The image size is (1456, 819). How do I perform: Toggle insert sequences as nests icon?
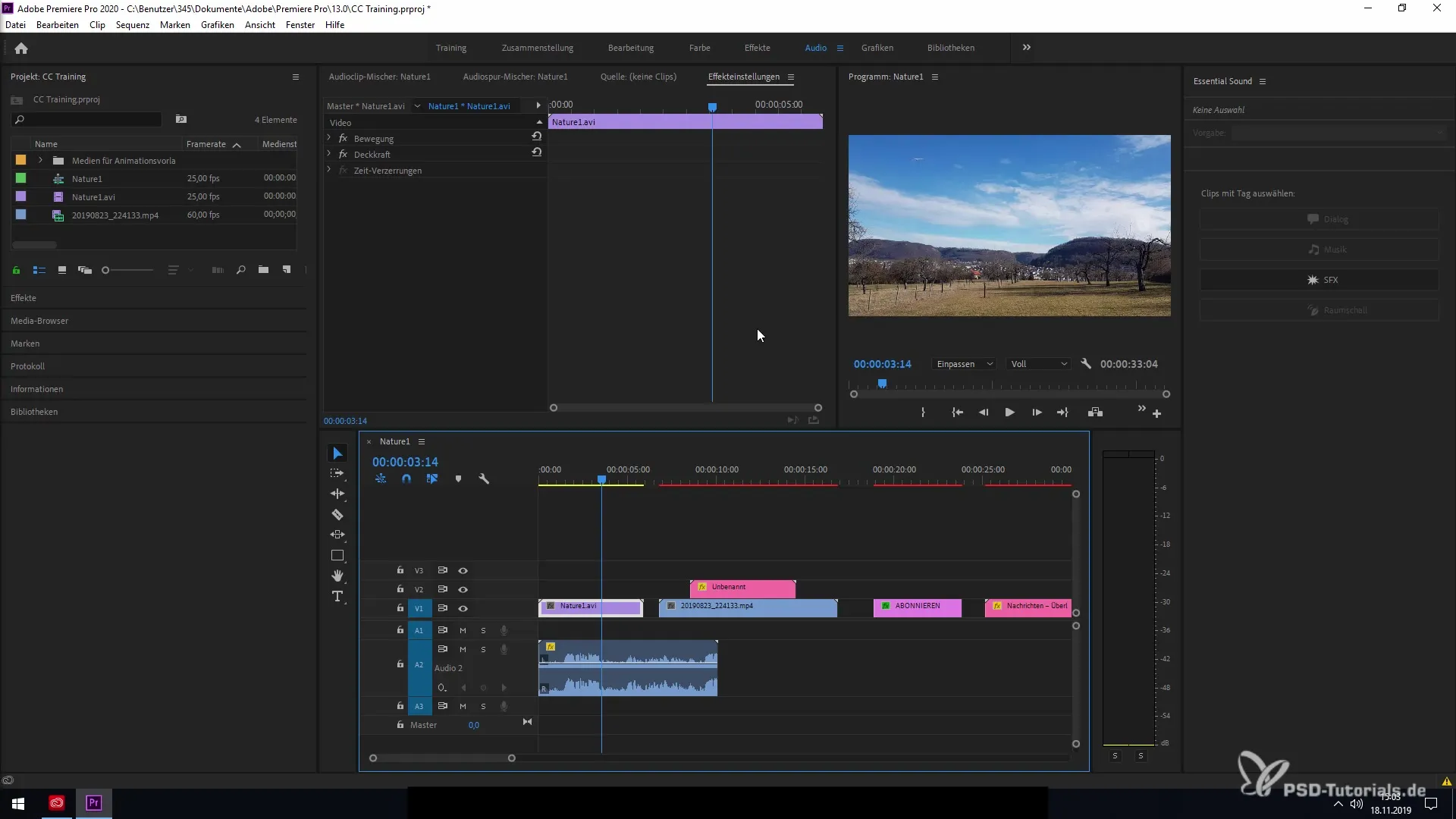point(381,479)
